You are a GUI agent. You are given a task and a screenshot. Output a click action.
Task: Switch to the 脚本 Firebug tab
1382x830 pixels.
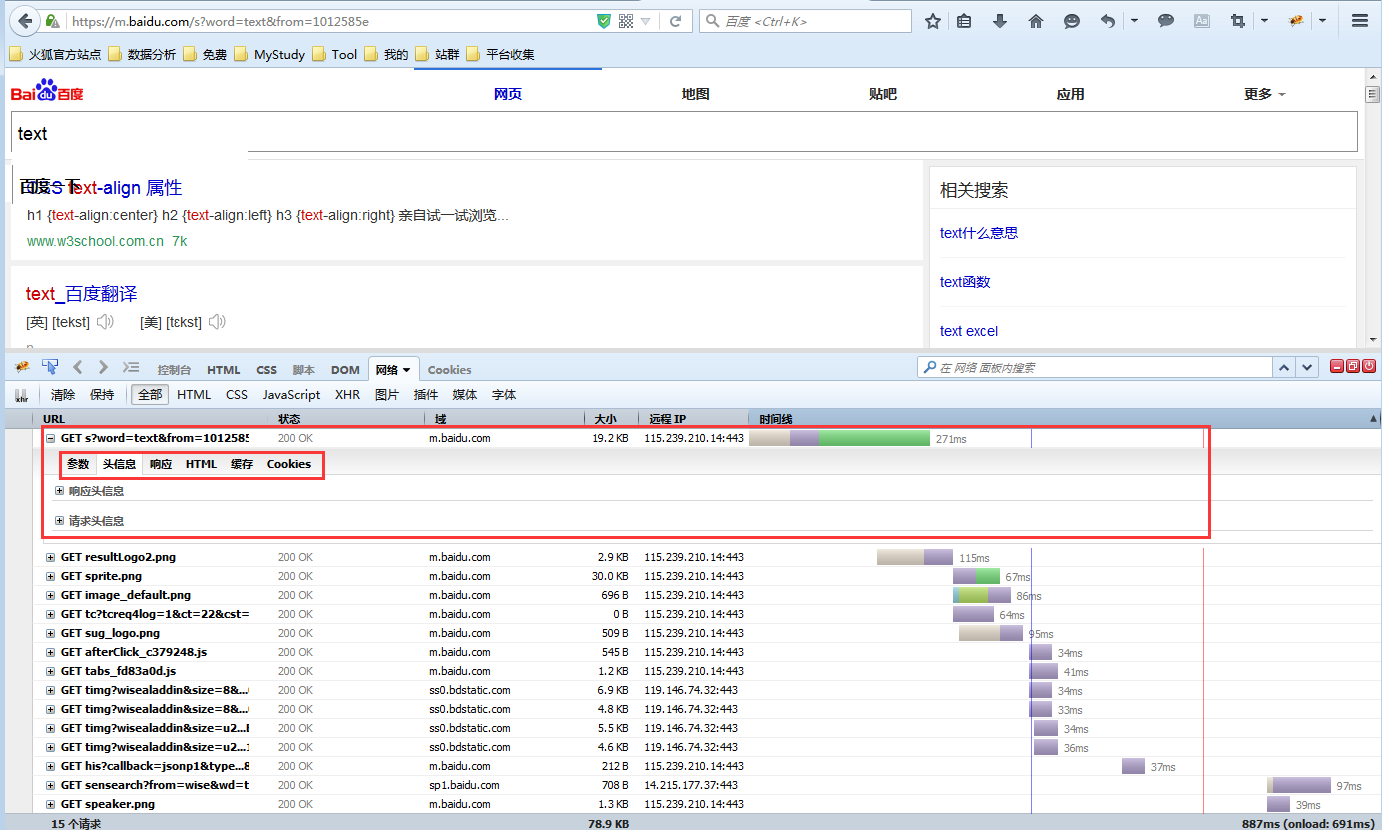coord(303,370)
